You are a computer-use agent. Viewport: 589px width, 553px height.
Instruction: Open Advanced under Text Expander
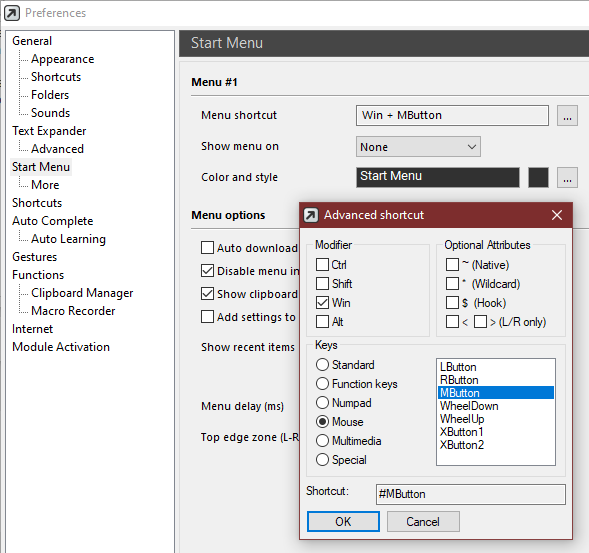coord(57,149)
